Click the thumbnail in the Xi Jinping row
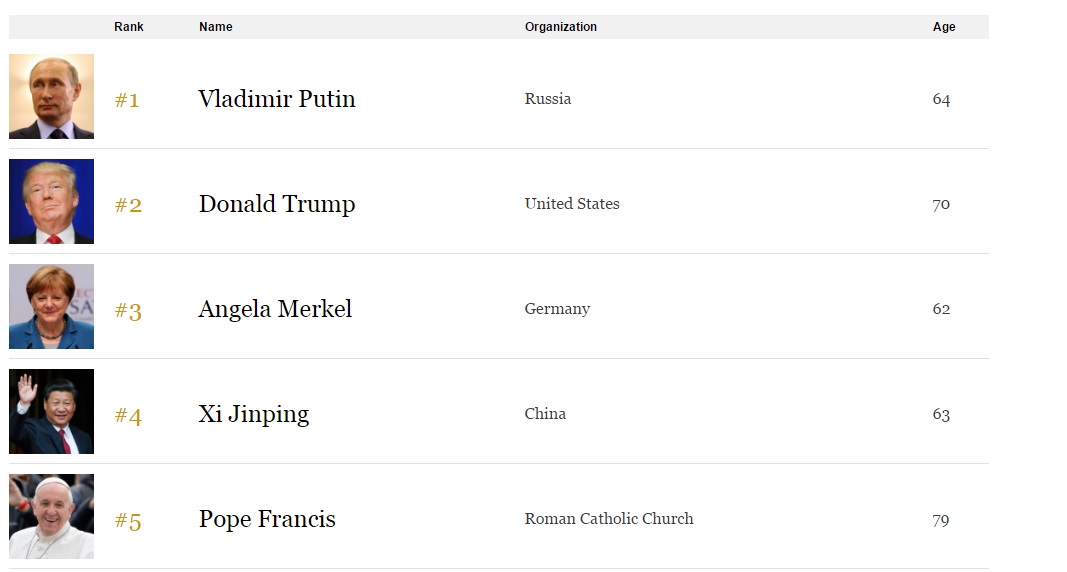The height and width of the screenshot is (572, 1067). pyautogui.click(x=51, y=411)
